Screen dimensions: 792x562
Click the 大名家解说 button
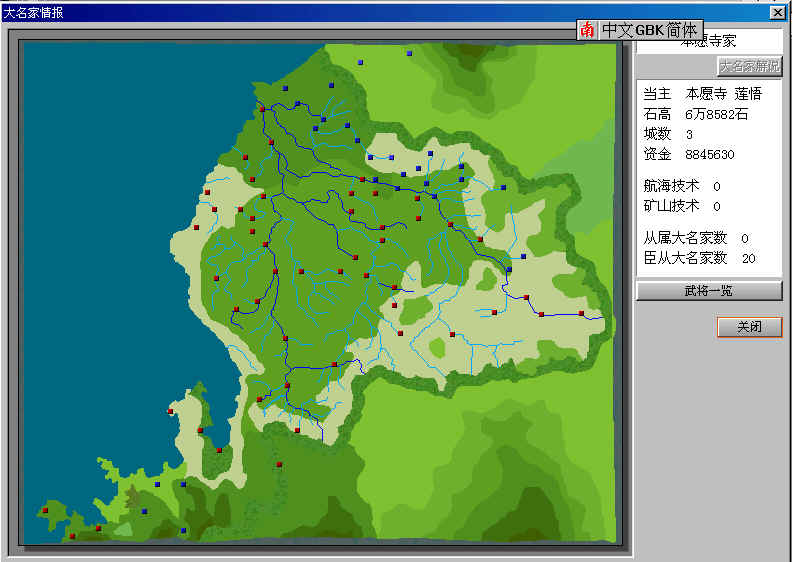pyautogui.click(x=749, y=67)
